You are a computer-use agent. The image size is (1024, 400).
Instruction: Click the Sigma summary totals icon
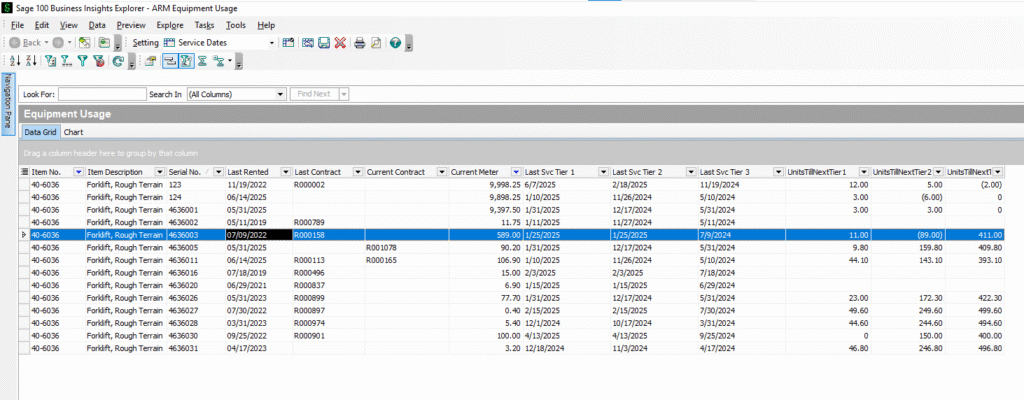point(202,61)
